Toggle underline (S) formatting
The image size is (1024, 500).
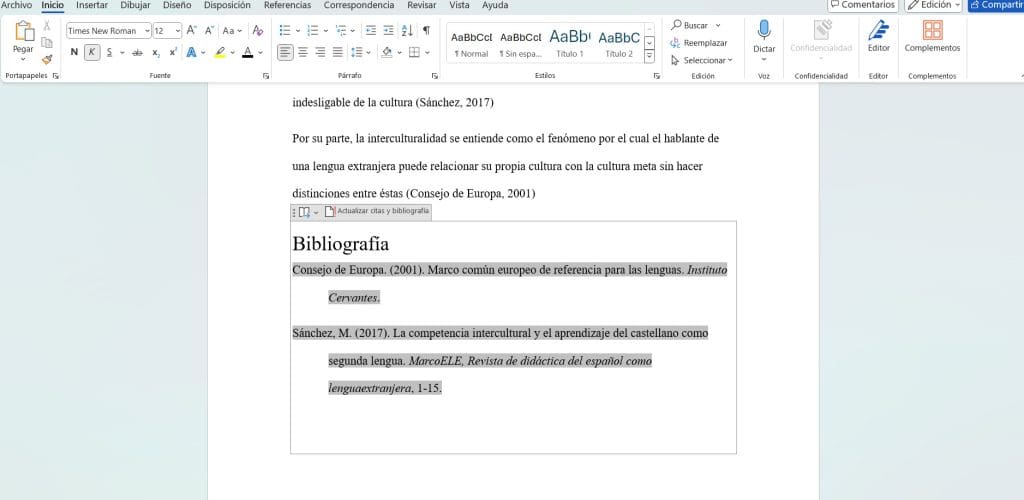coord(109,52)
